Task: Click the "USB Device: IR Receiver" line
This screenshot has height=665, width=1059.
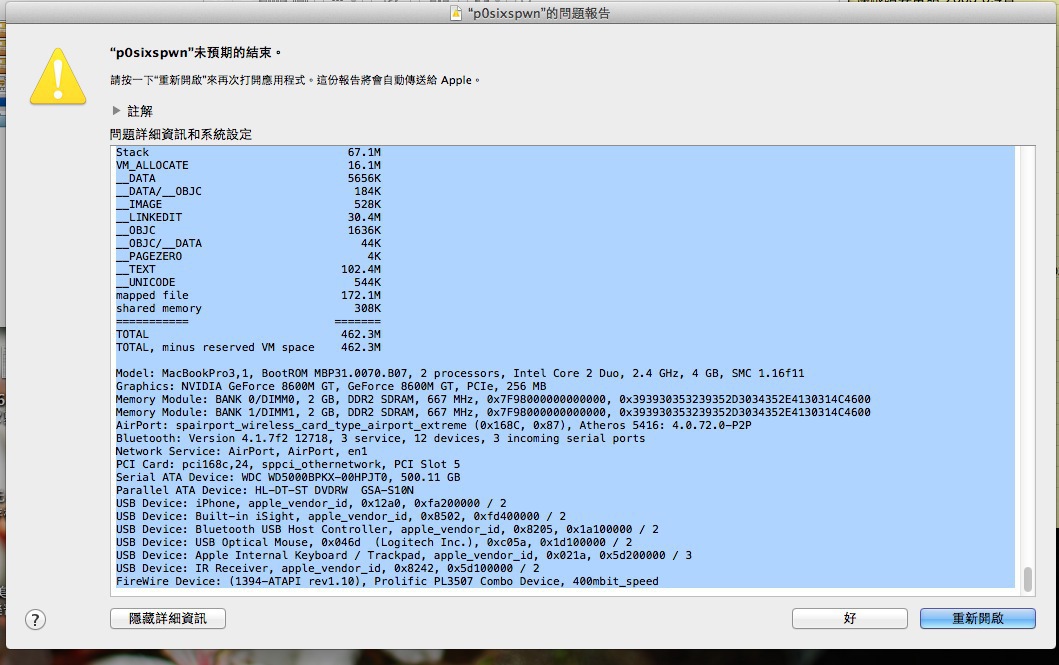Action: [328, 568]
